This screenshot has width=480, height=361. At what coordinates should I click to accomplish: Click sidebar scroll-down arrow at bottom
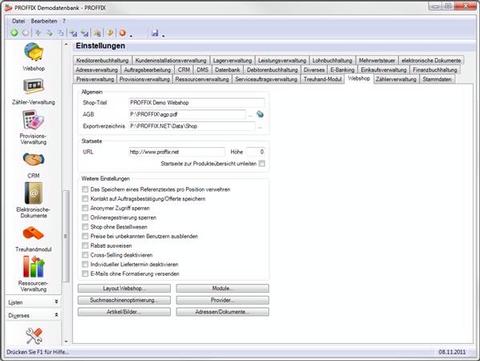click(66, 341)
